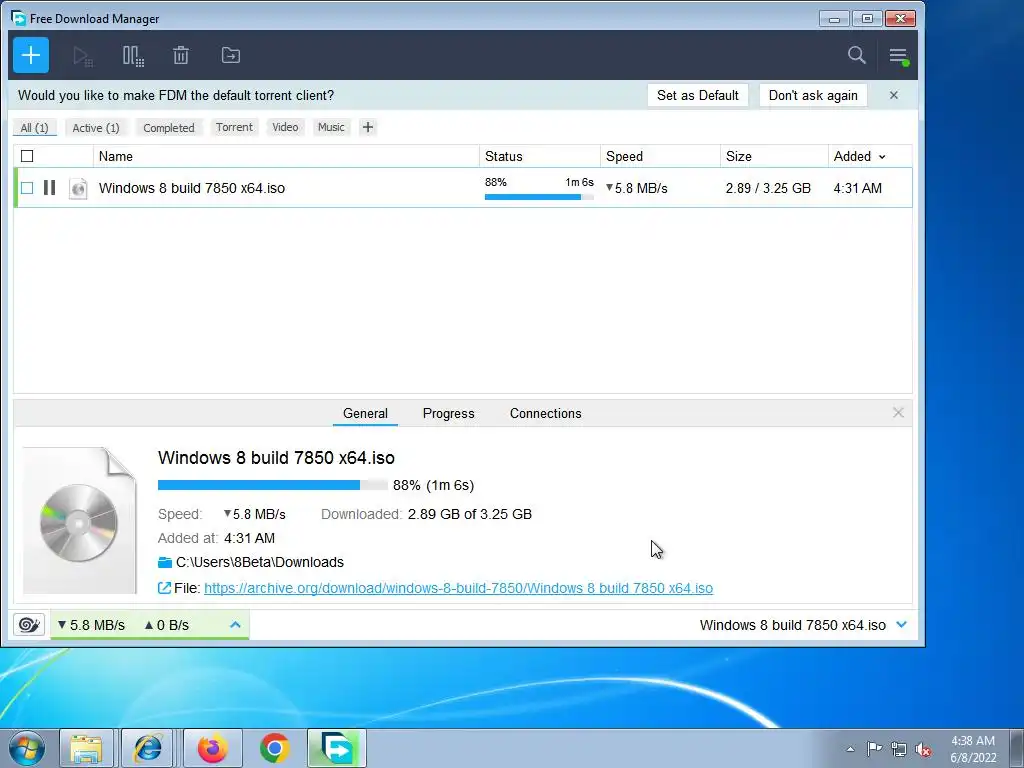The image size is (1024, 768).
Task: Expand the traffic speed panel chevron
Action: pyautogui.click(x=235, y=625)
